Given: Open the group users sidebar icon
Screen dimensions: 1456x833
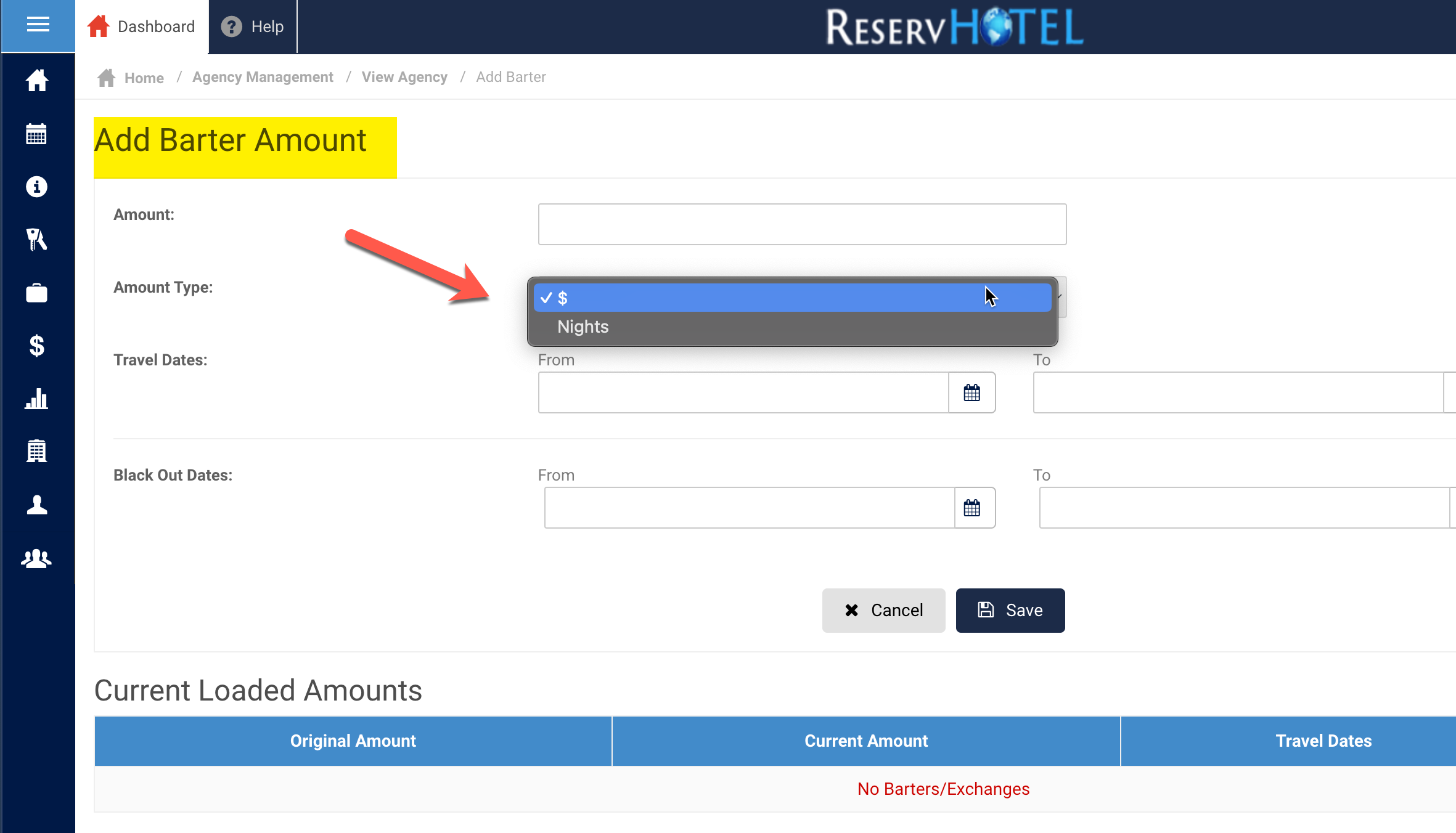Looking at the screenshot, I should [36, 558].
